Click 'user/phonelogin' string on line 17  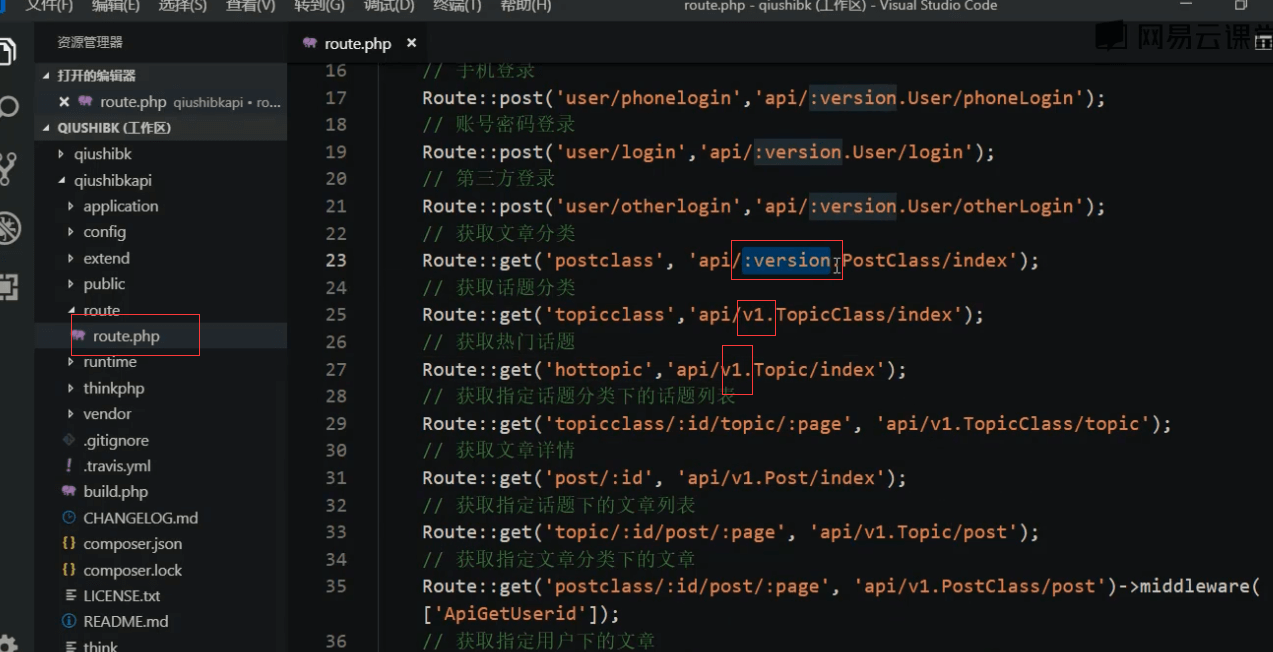click(x=649, y=98)
